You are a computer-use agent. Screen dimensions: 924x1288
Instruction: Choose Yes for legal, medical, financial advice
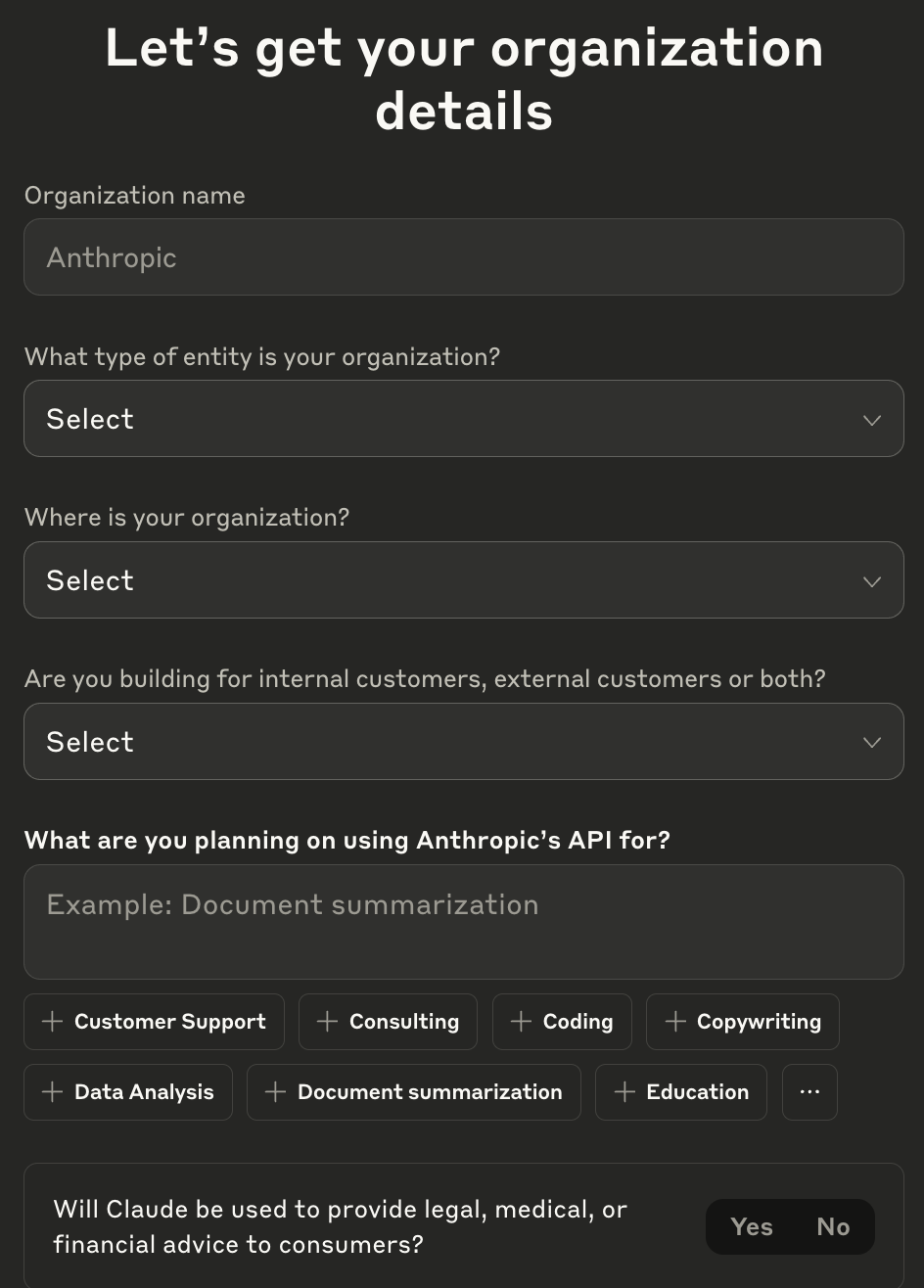(751, 1227)
